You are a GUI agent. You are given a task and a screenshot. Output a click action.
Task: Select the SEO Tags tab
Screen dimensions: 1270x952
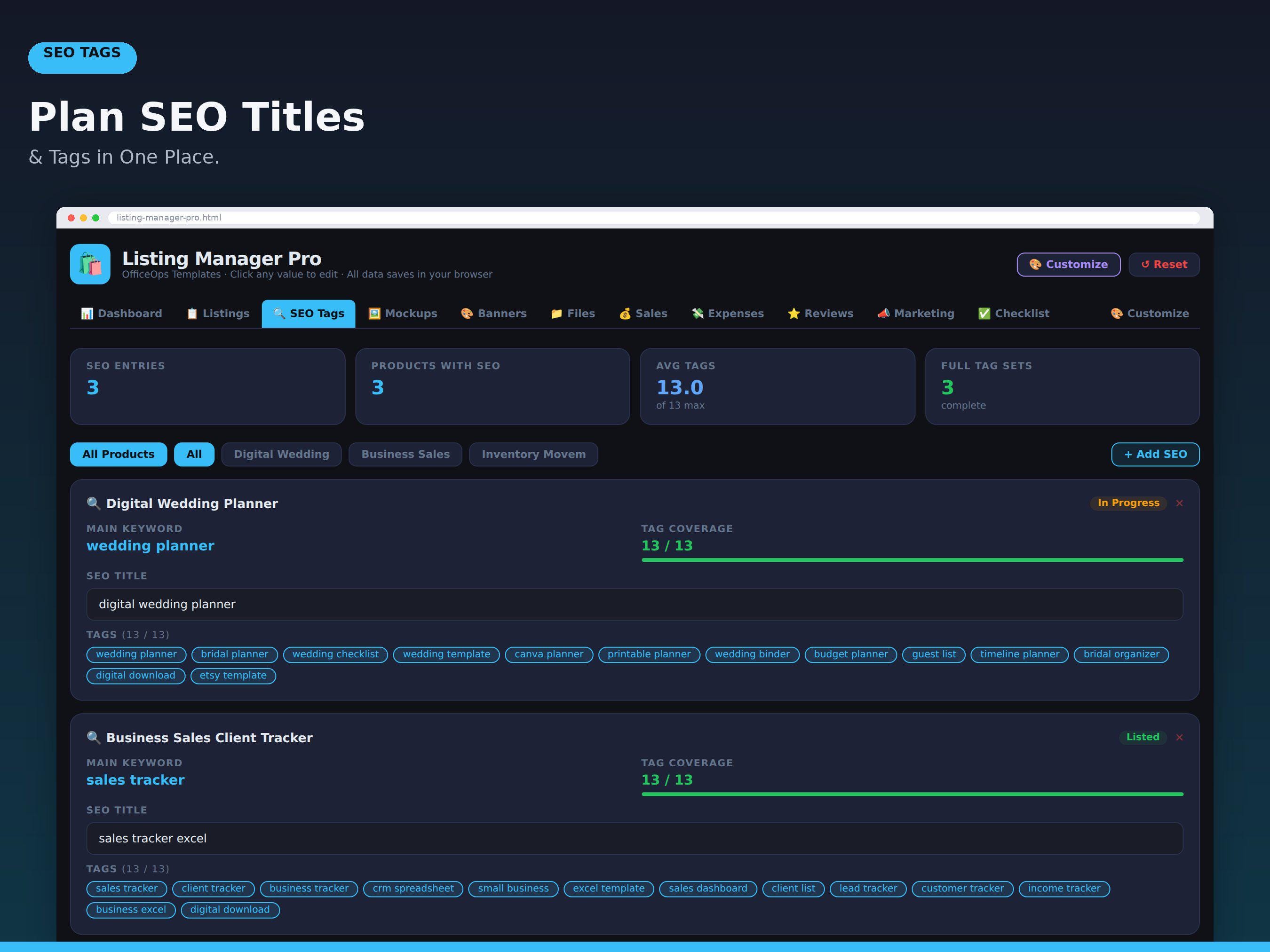click(308, 313)
